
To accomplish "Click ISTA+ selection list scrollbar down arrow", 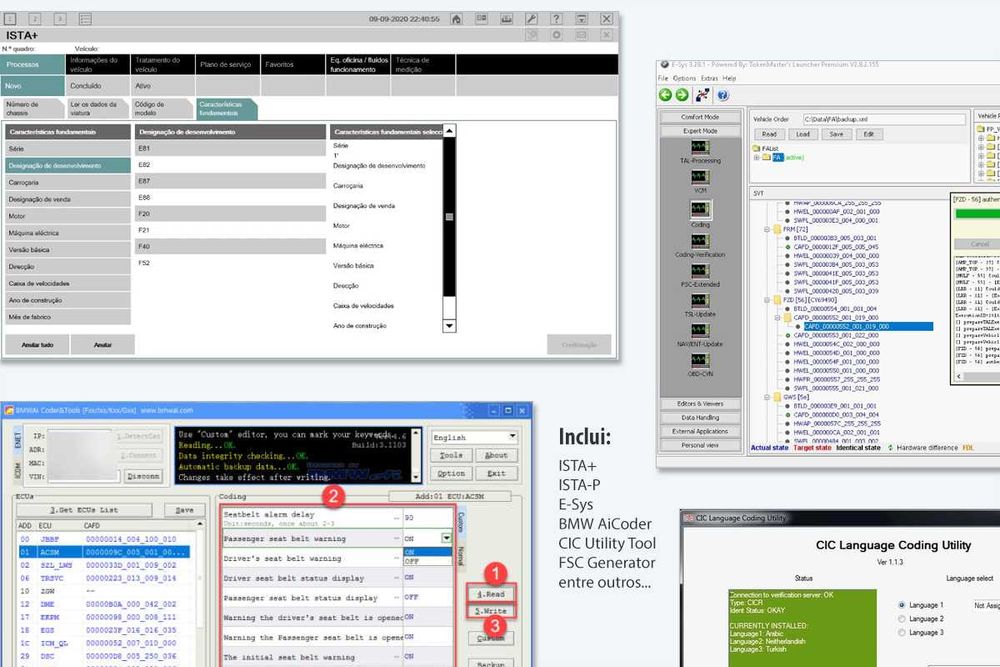I will [x=449, y=325].
